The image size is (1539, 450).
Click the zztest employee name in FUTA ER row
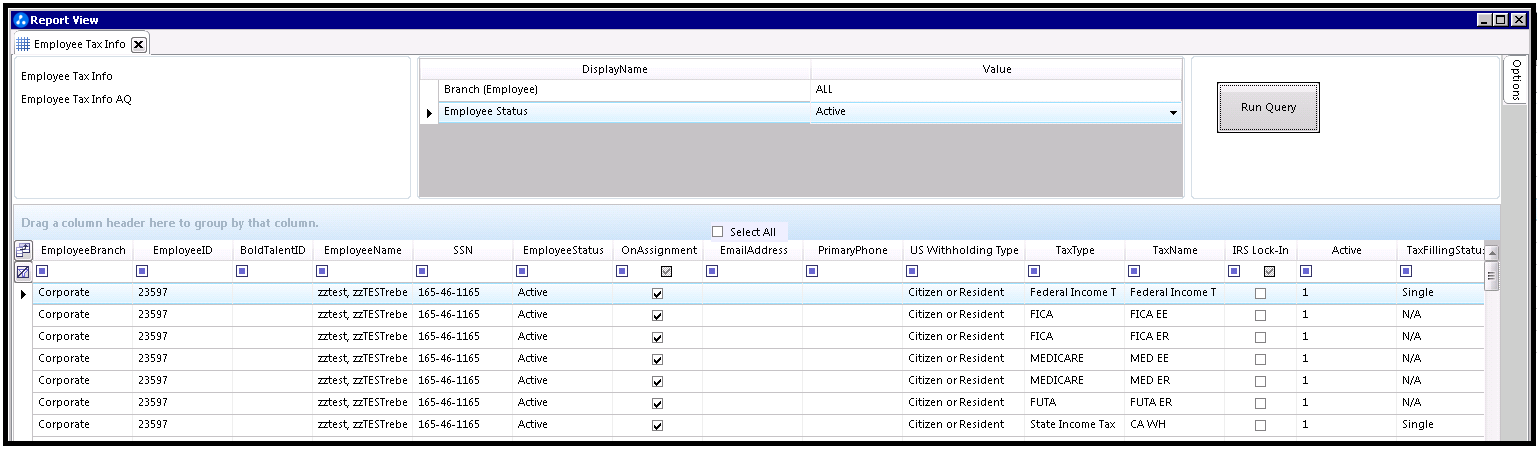coord(363,403)
